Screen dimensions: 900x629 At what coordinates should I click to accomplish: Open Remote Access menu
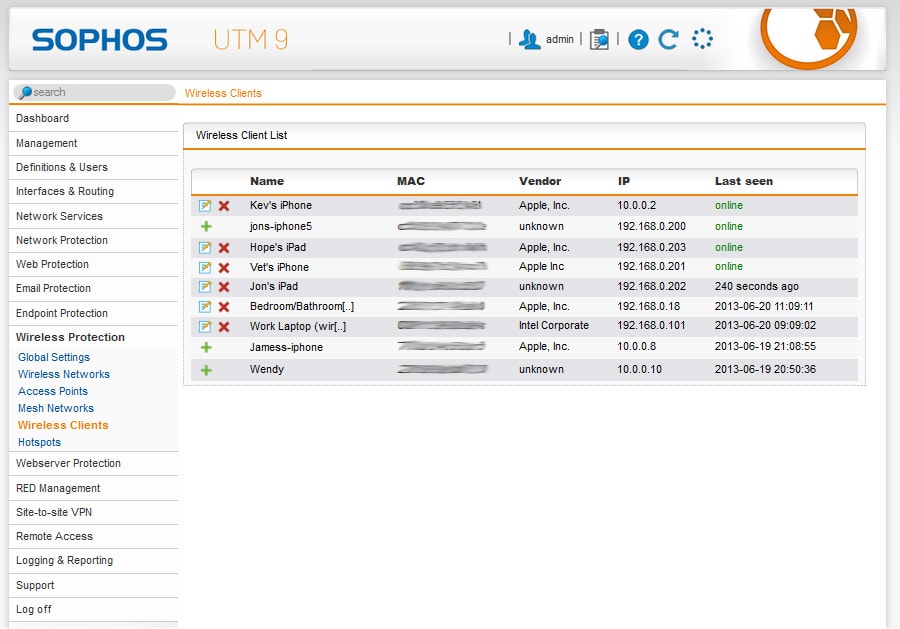93,537
